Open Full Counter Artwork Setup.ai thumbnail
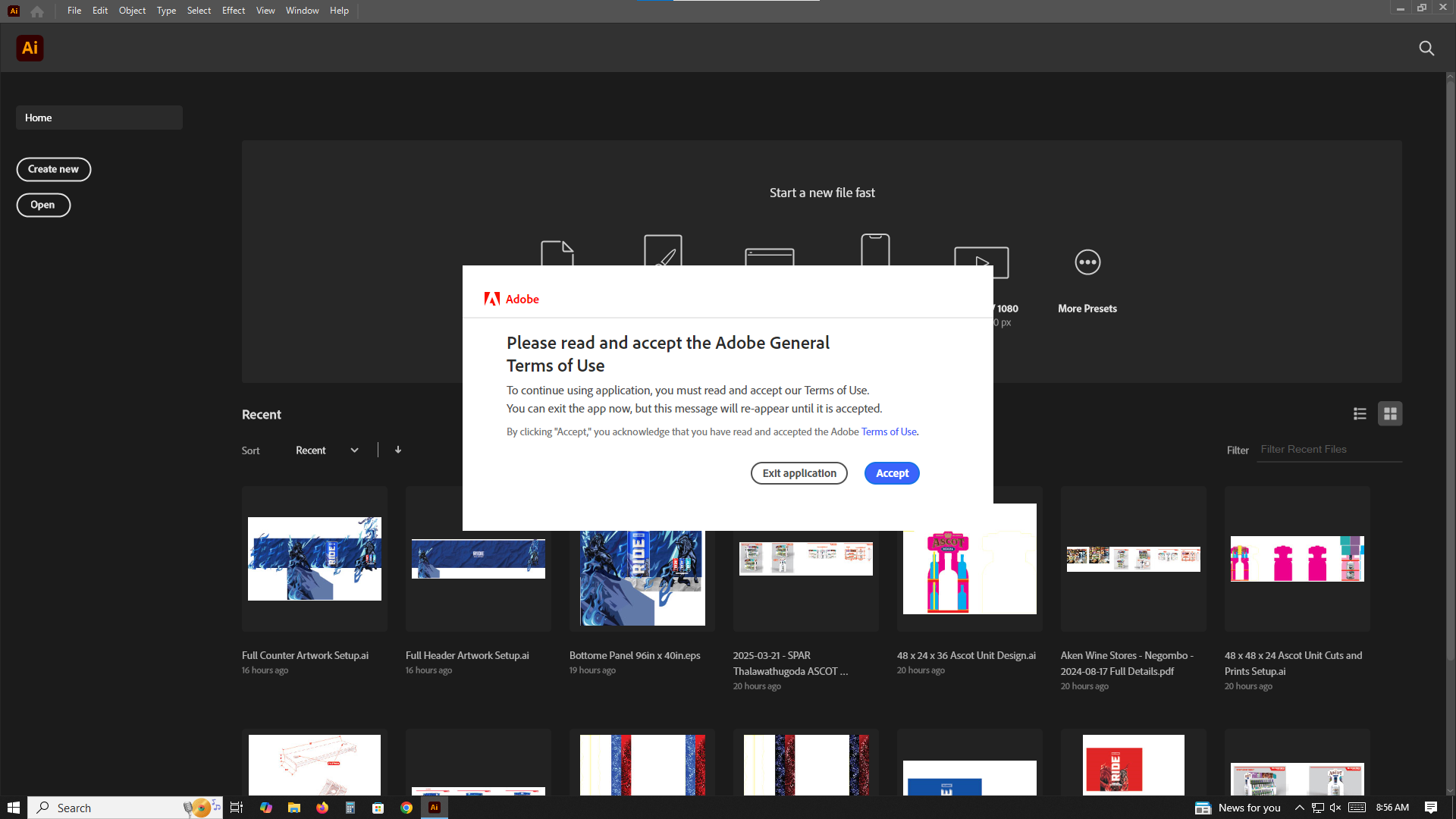The width and height of the screenshot is (1456, 819). 314,559
